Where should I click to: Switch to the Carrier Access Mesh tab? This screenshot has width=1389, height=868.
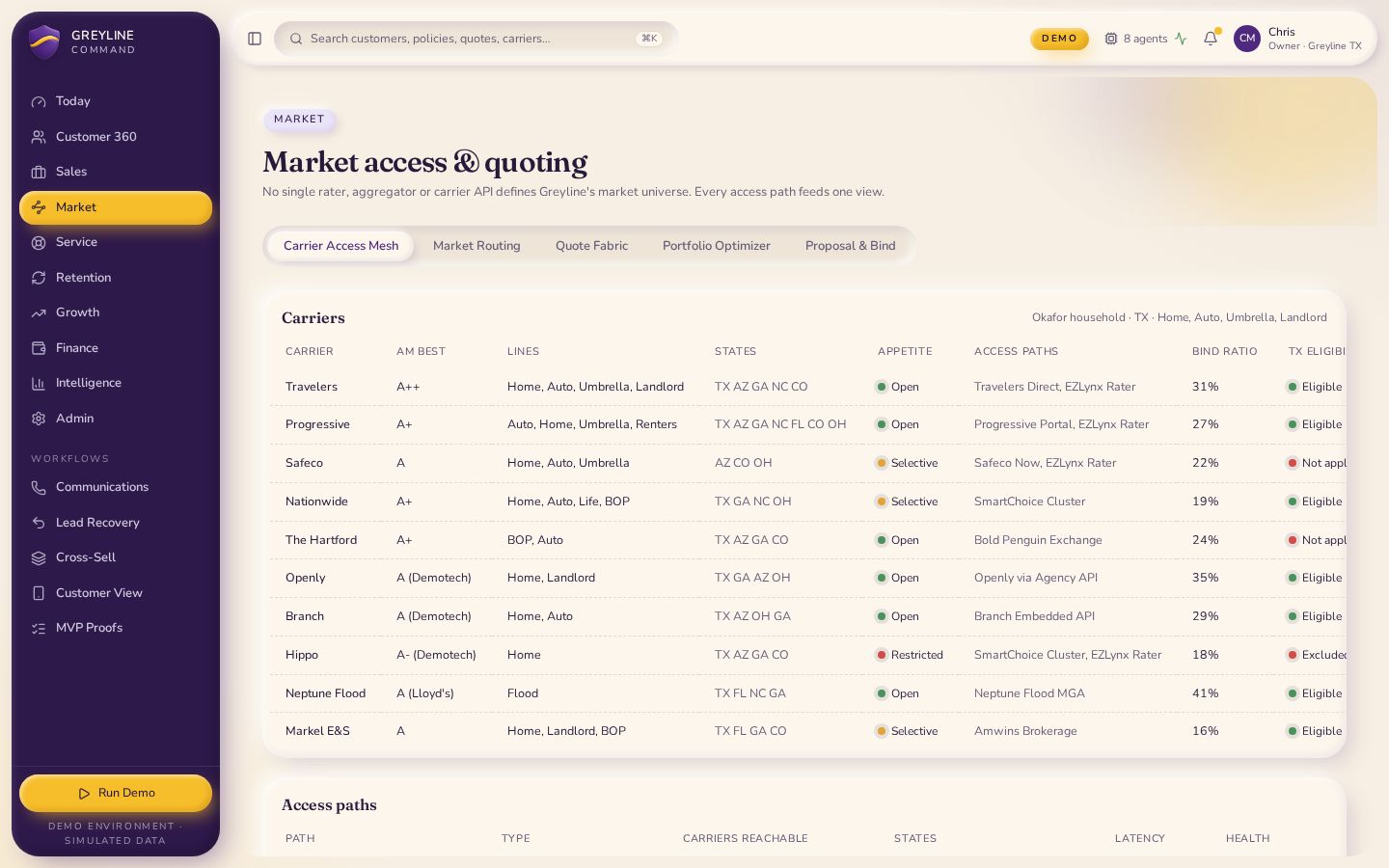[340, 246]
